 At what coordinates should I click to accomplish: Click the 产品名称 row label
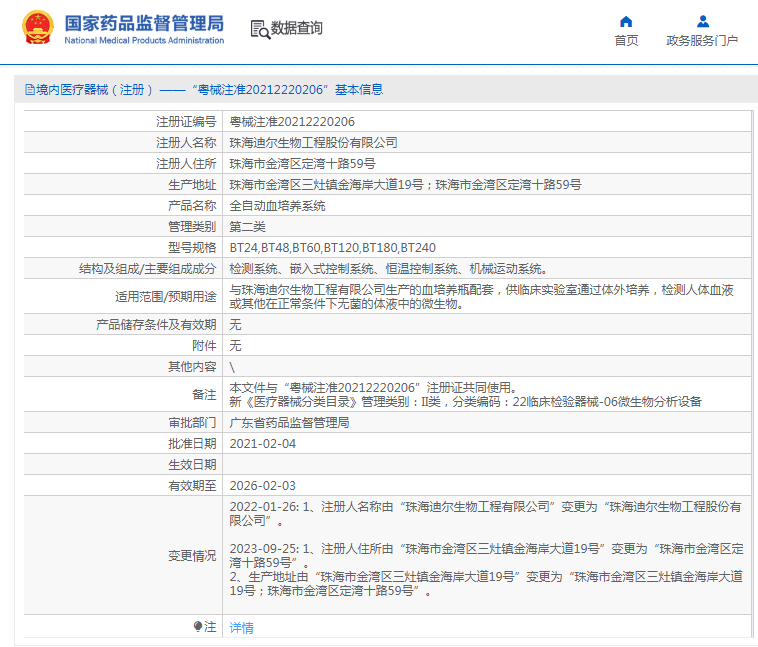click(192, 206)
